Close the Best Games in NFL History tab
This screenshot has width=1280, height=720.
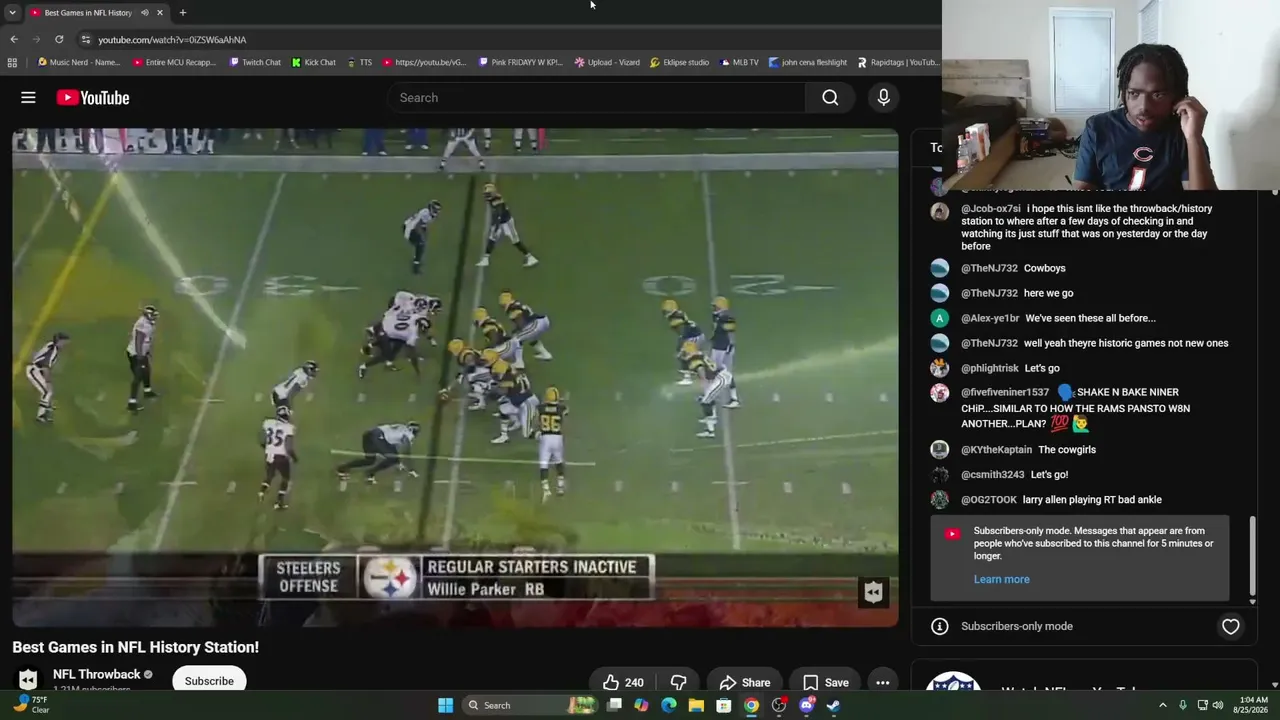[159, 12]
